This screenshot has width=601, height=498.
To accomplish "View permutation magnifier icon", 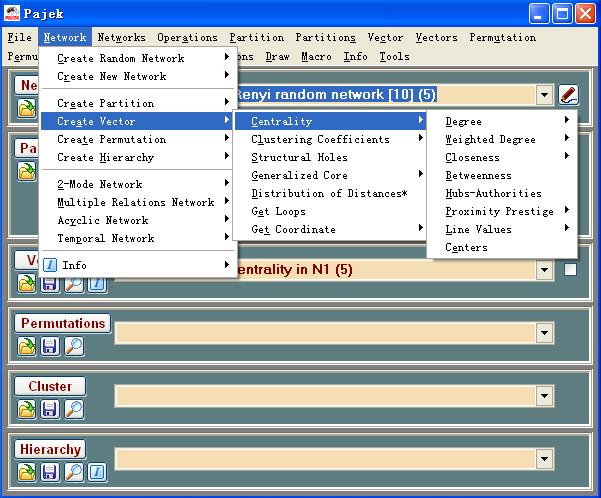I will click(x=74, y=346).
